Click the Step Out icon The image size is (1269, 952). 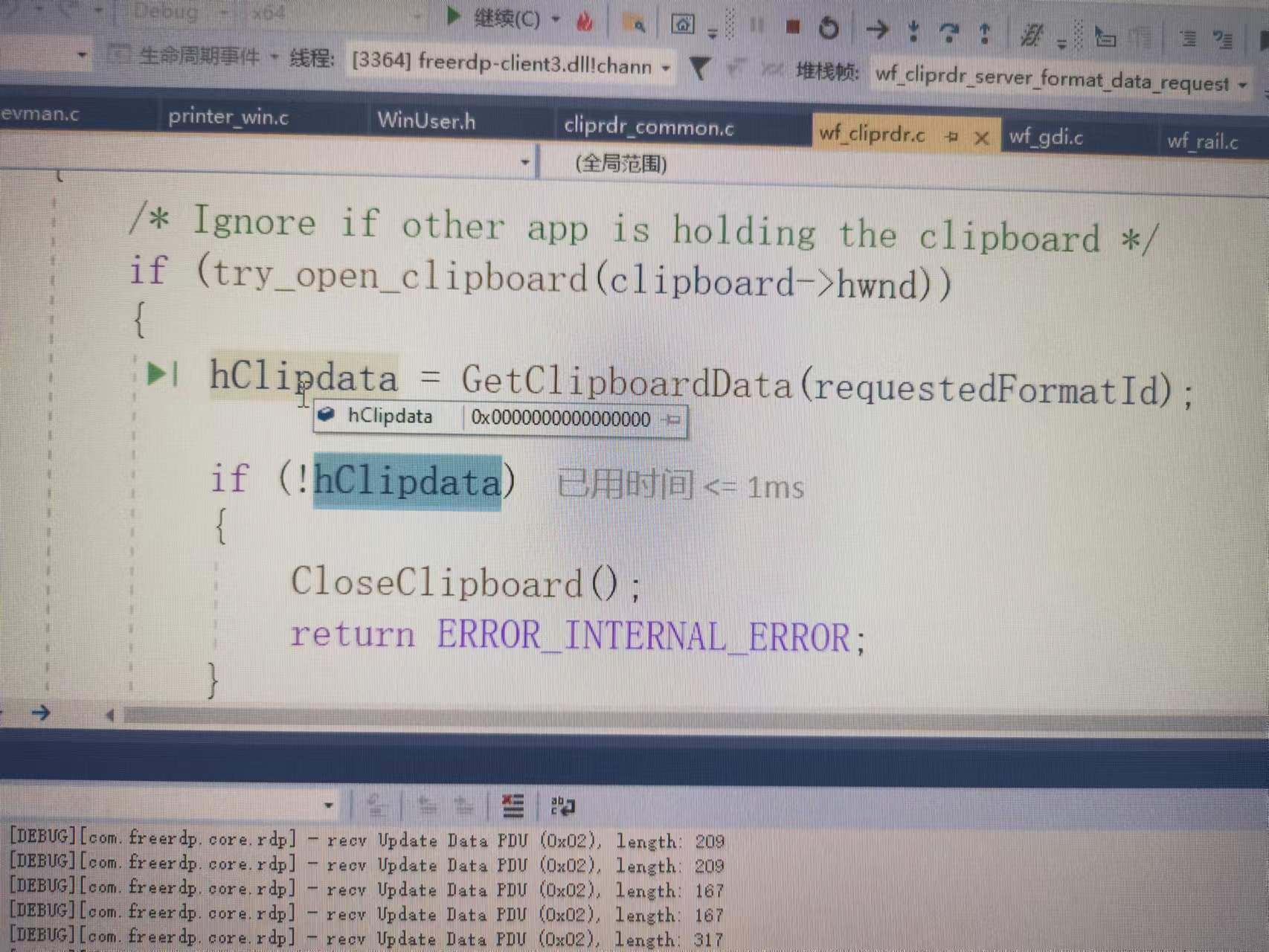985,33
